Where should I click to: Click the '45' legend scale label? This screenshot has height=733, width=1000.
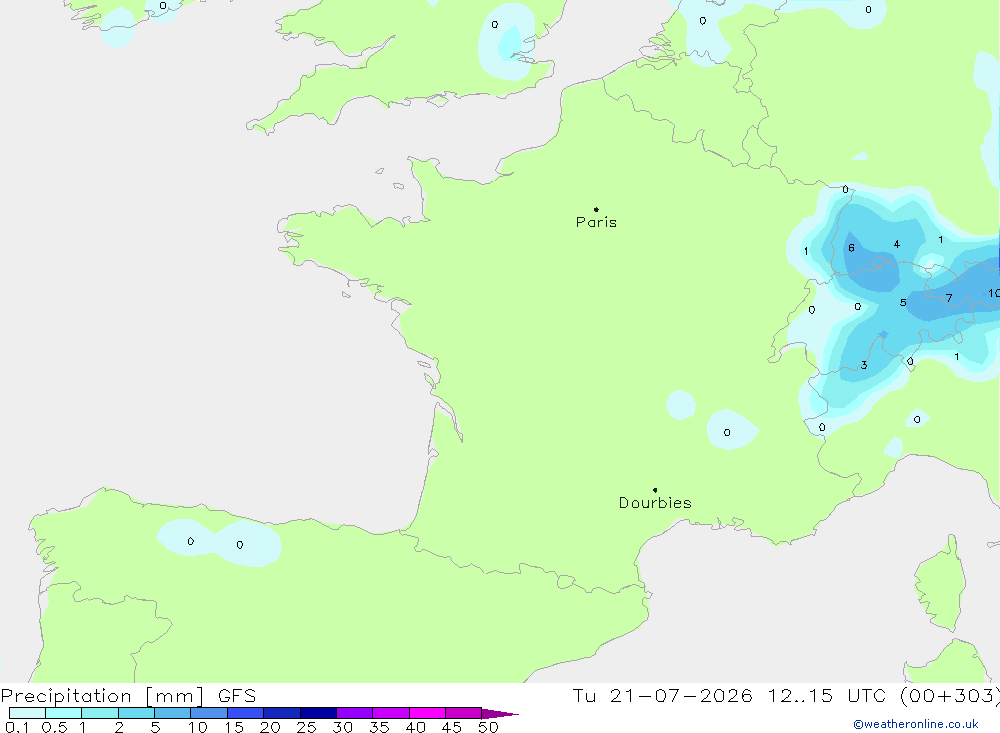point(452,727)
